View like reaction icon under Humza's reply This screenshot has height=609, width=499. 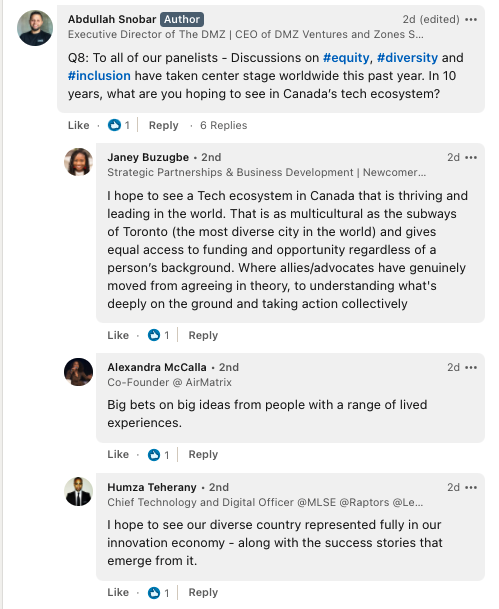click(154, 593)
